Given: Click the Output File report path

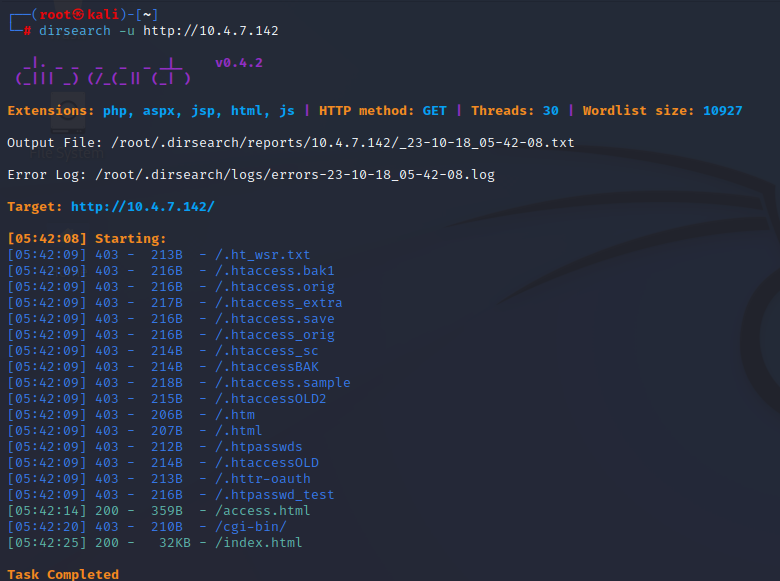Looking at the screenshot, I should click(342, 143).
